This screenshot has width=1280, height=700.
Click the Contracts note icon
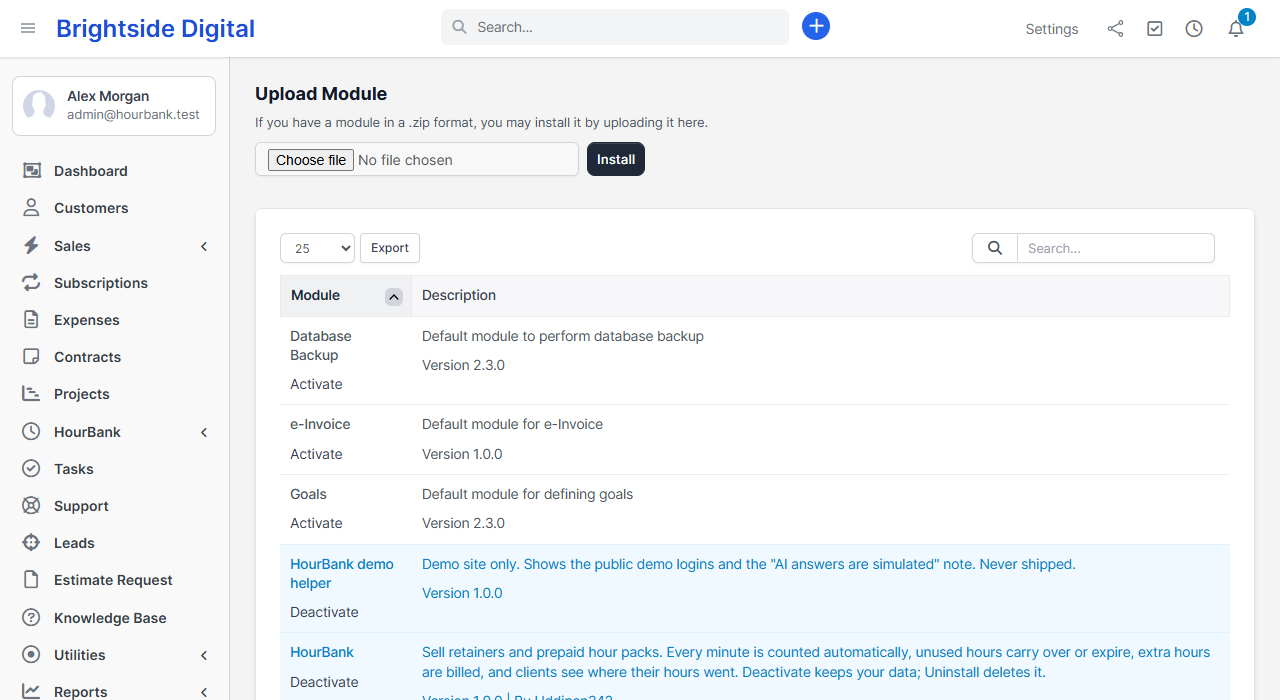coord(32,357)
